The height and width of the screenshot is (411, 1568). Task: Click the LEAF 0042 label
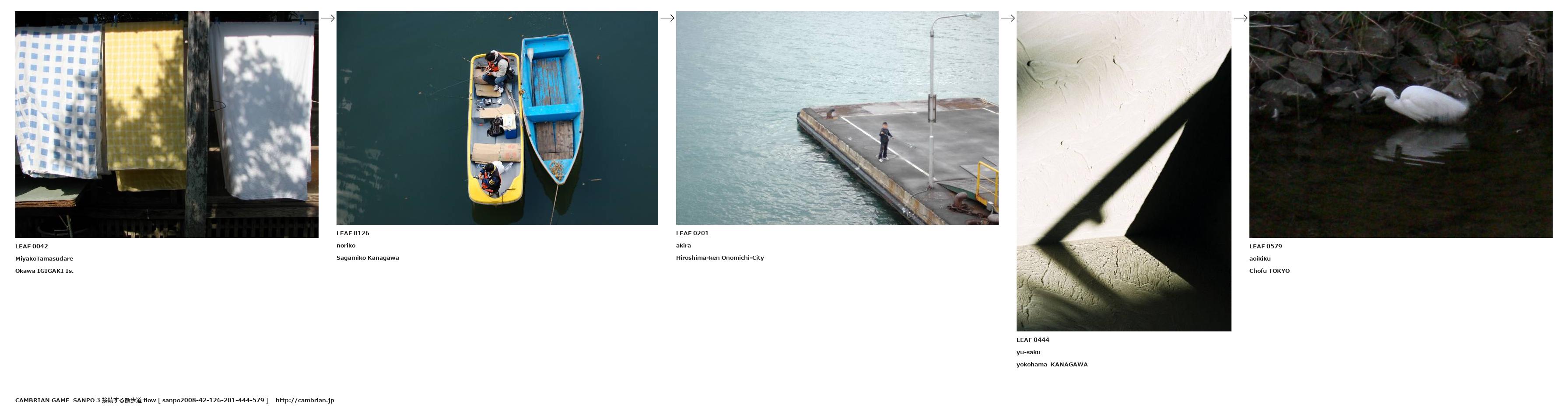pyautogui.click(x=32, y=246)
